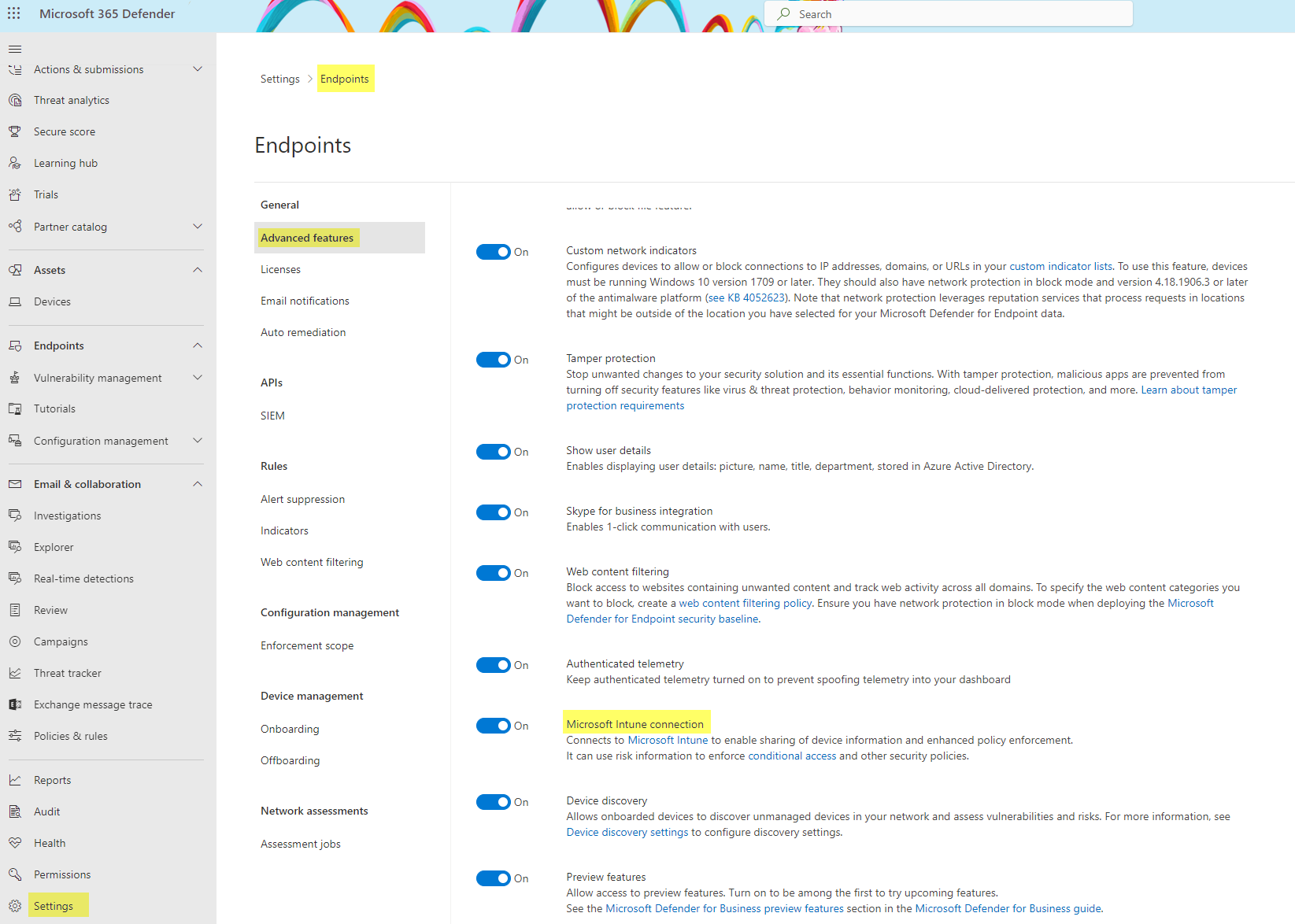Screen dimensions: 1295x924
Task: Expand Vulnerability management chevron
Action: [198, 378]
